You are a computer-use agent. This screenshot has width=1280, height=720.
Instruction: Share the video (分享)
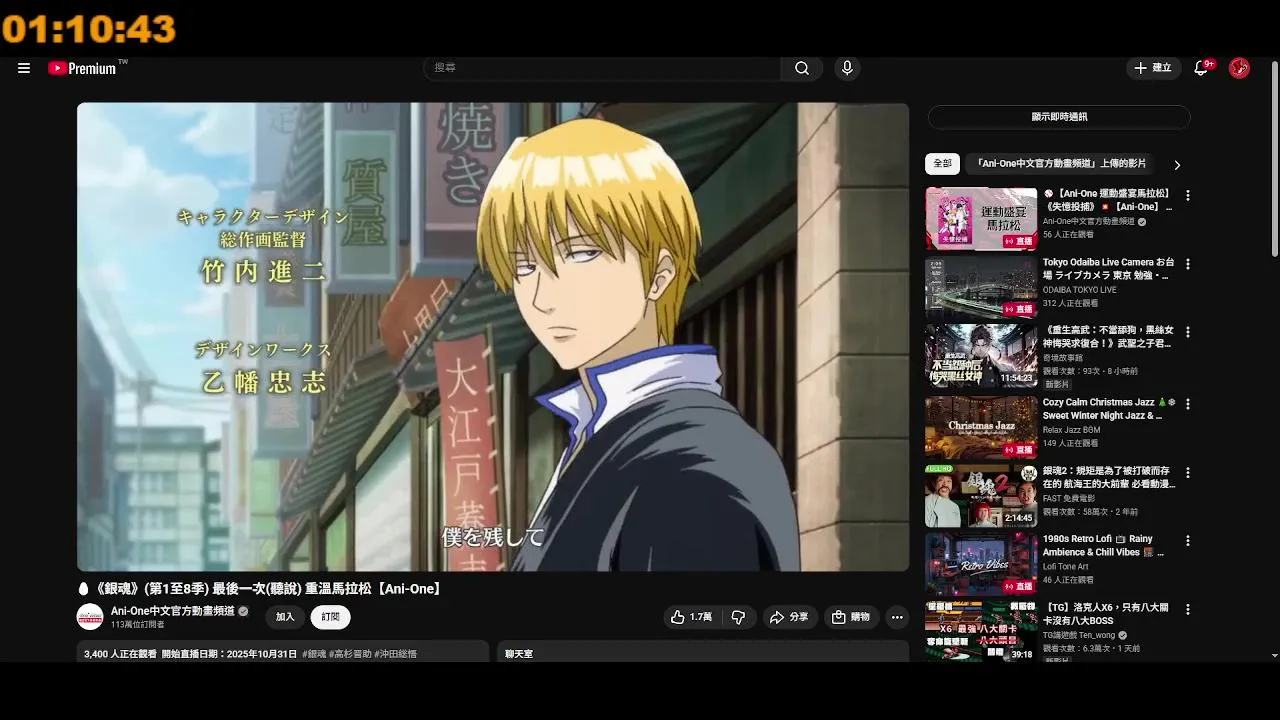point(788,617)
